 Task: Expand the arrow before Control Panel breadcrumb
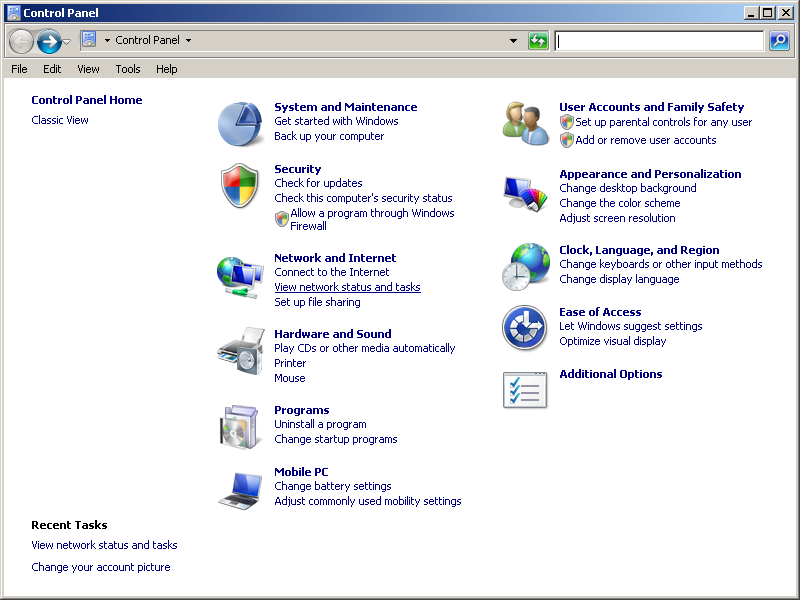click(107, 40)
